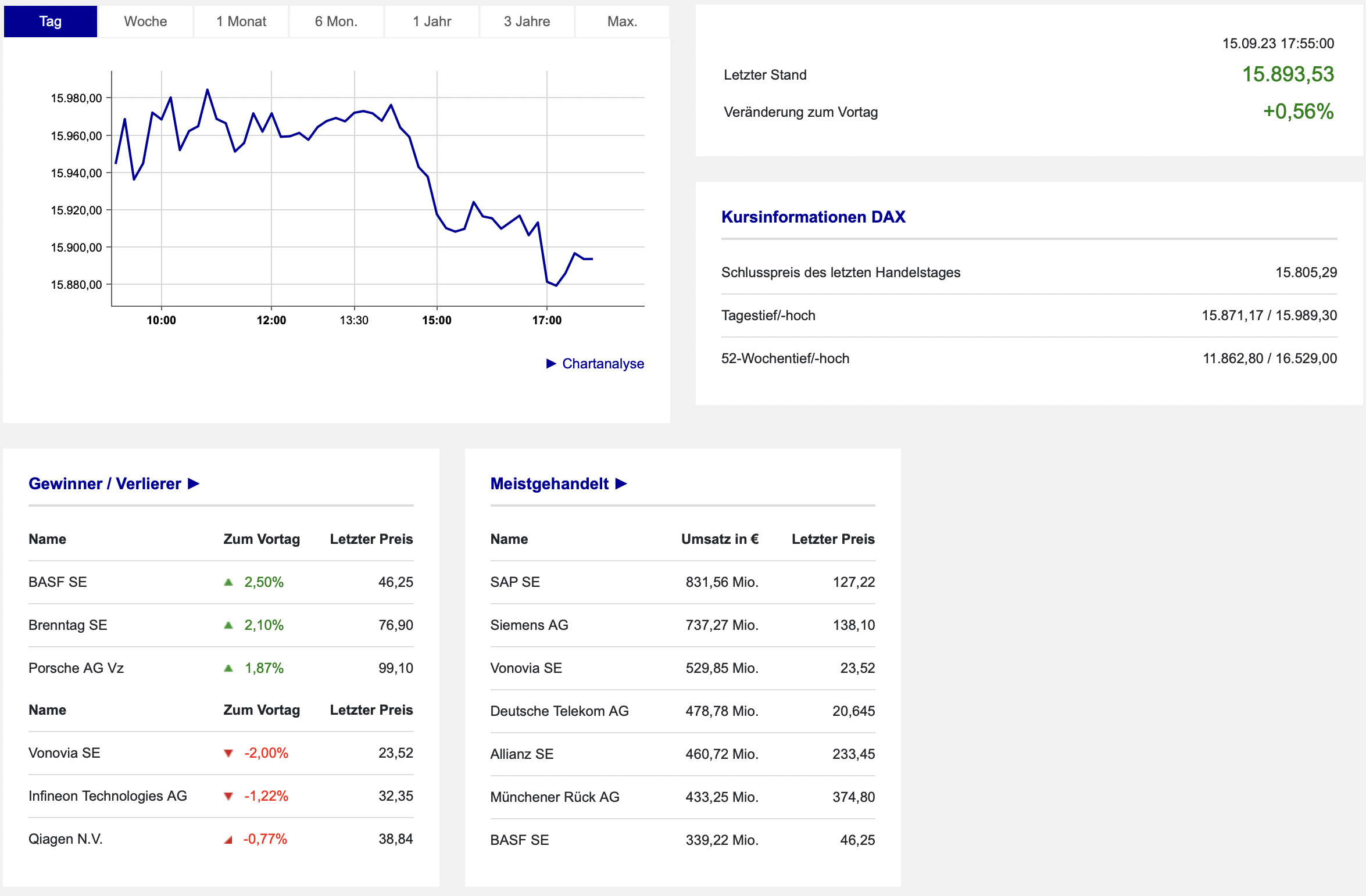Open the Gewinner / Verlierer overview link
1366x896 pixels.
click(105, 483)
